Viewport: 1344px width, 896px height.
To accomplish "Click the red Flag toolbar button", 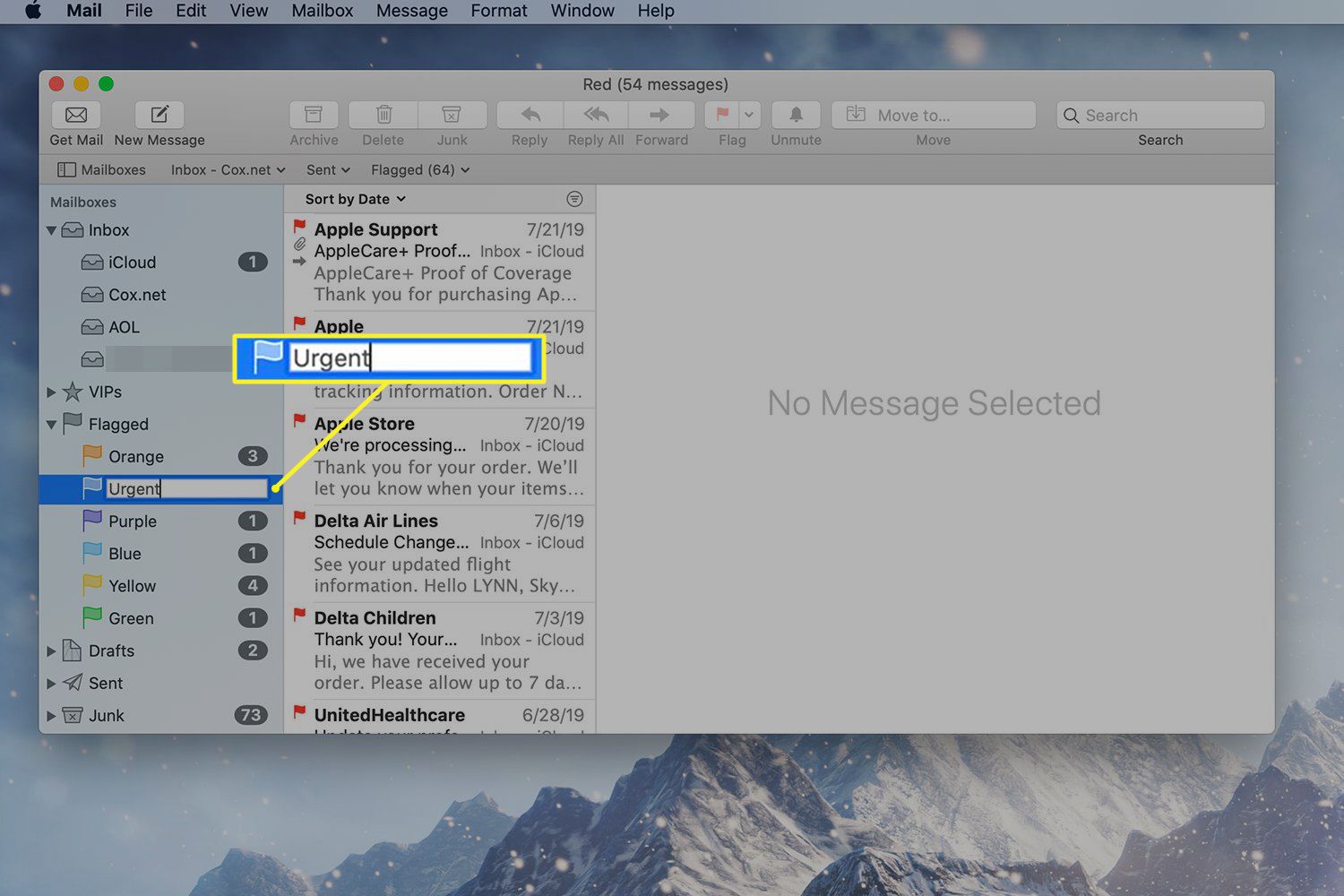I will pyautogui.click(x=722, y=115).
